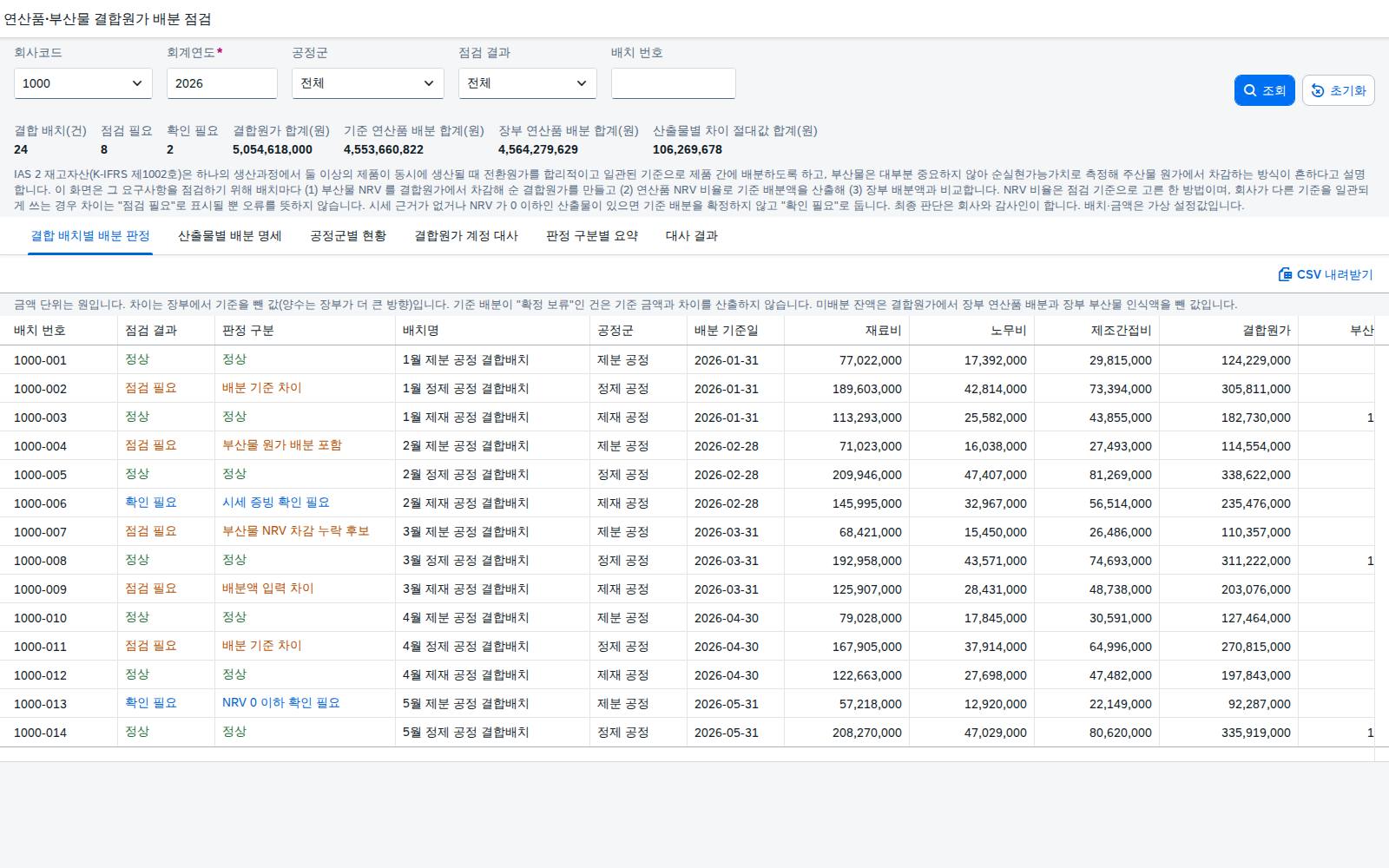Click the 조회 search button
The image size is (1389, 868).
[x=1264, y=90]
